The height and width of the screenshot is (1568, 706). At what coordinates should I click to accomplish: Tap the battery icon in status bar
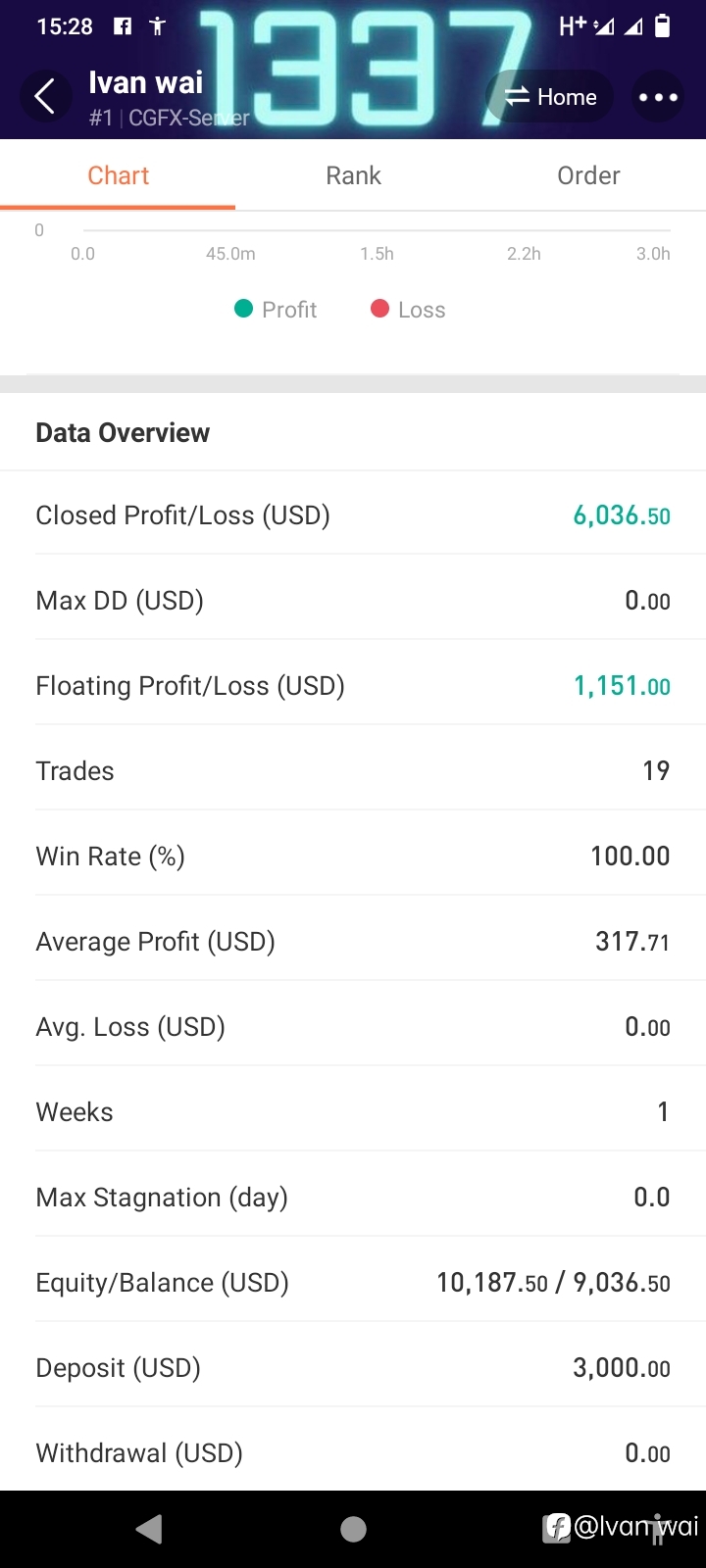point(663,25)
